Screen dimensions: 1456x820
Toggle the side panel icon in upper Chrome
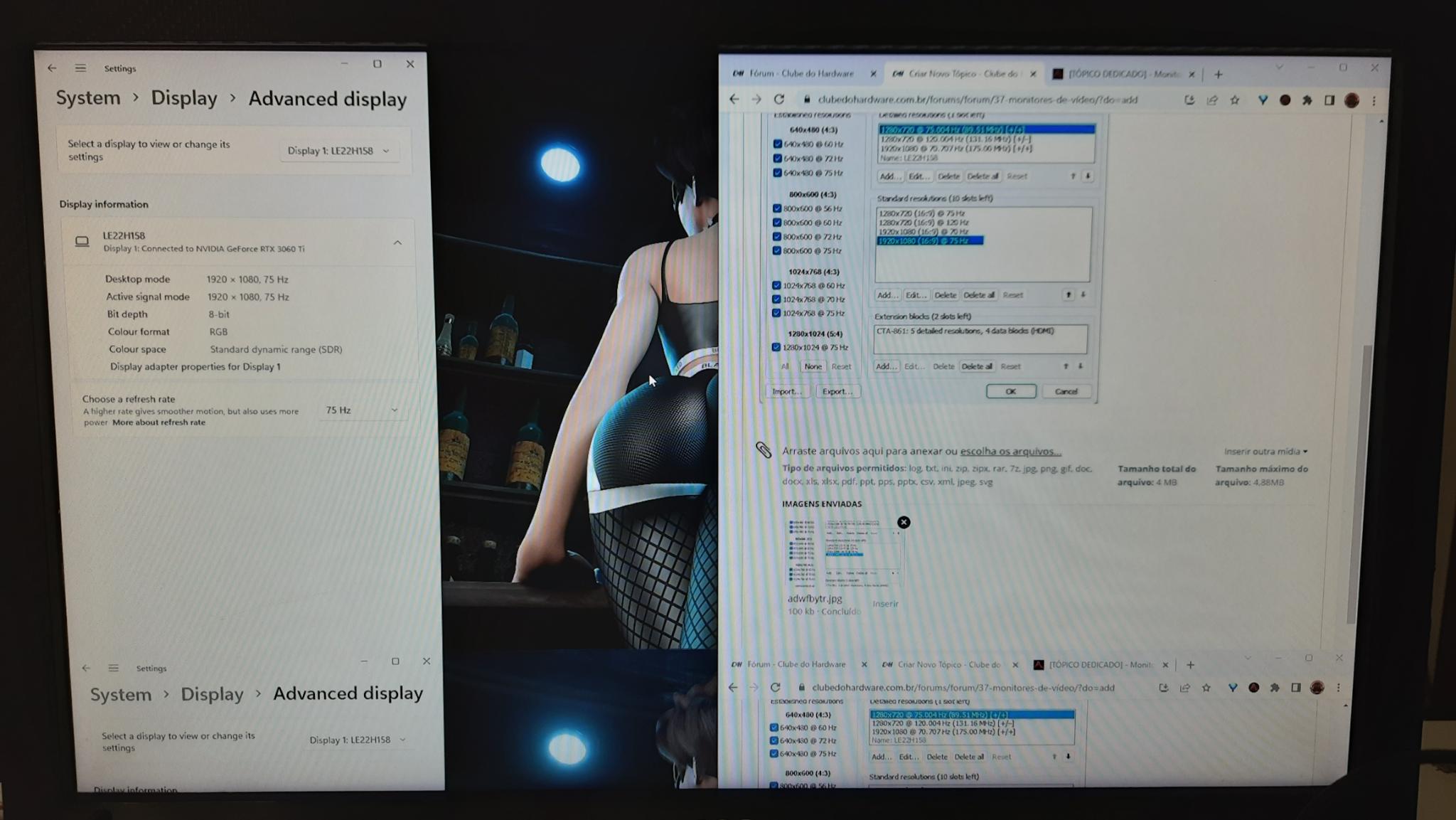(1329, 100)
